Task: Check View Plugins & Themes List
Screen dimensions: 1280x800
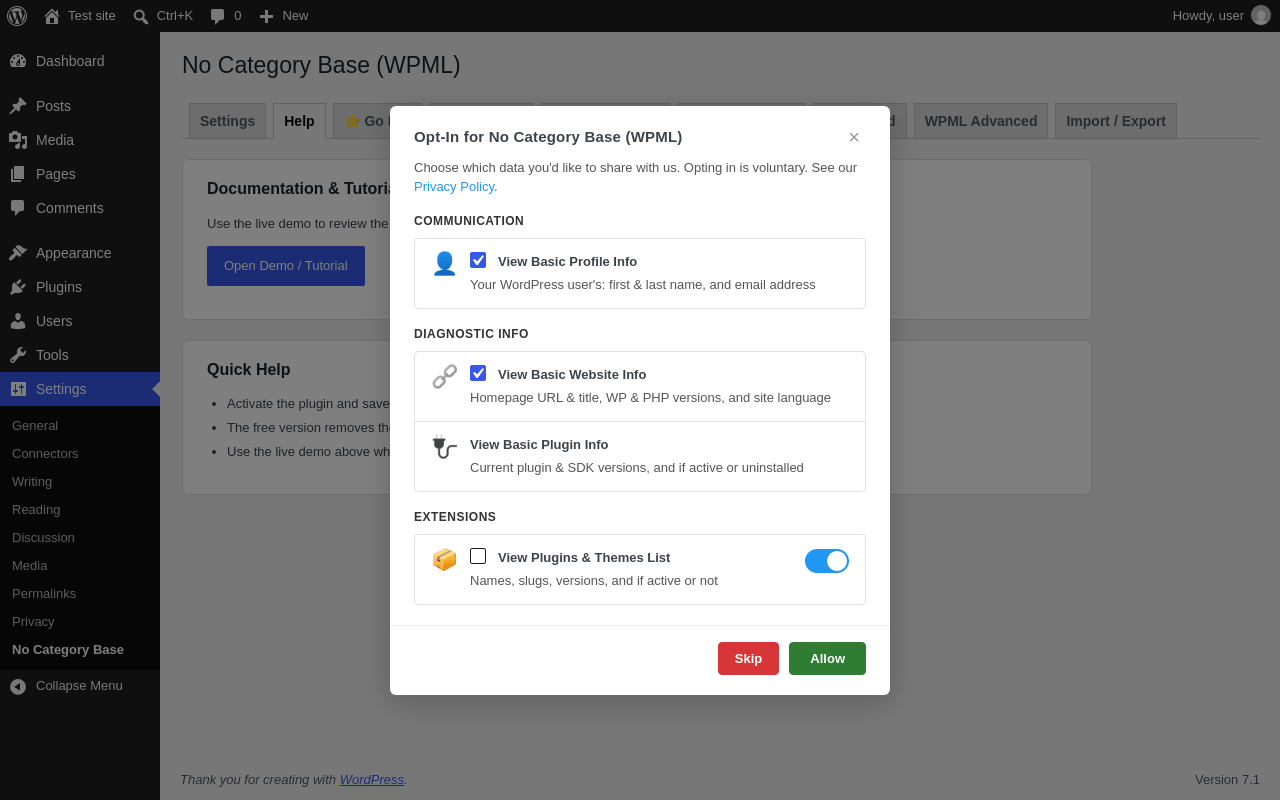Action: tap(478, 556)
